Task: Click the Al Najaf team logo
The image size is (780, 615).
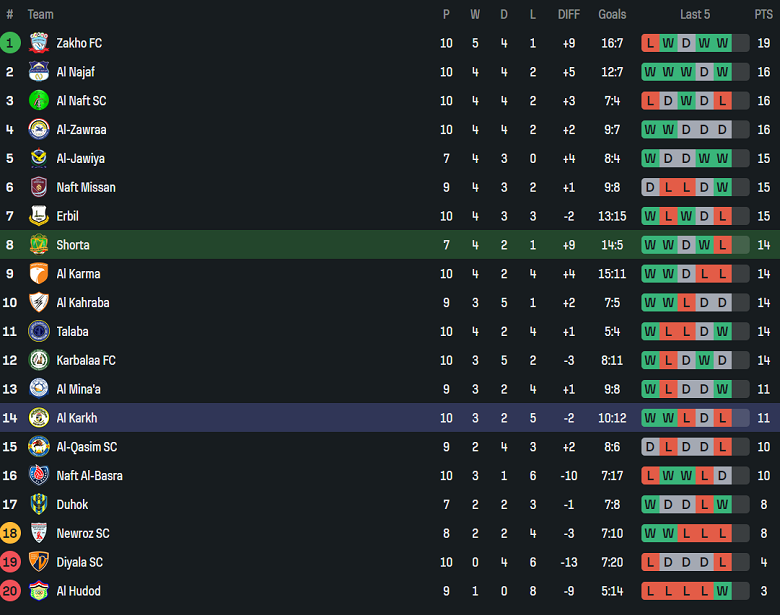Action: (38, 72)
